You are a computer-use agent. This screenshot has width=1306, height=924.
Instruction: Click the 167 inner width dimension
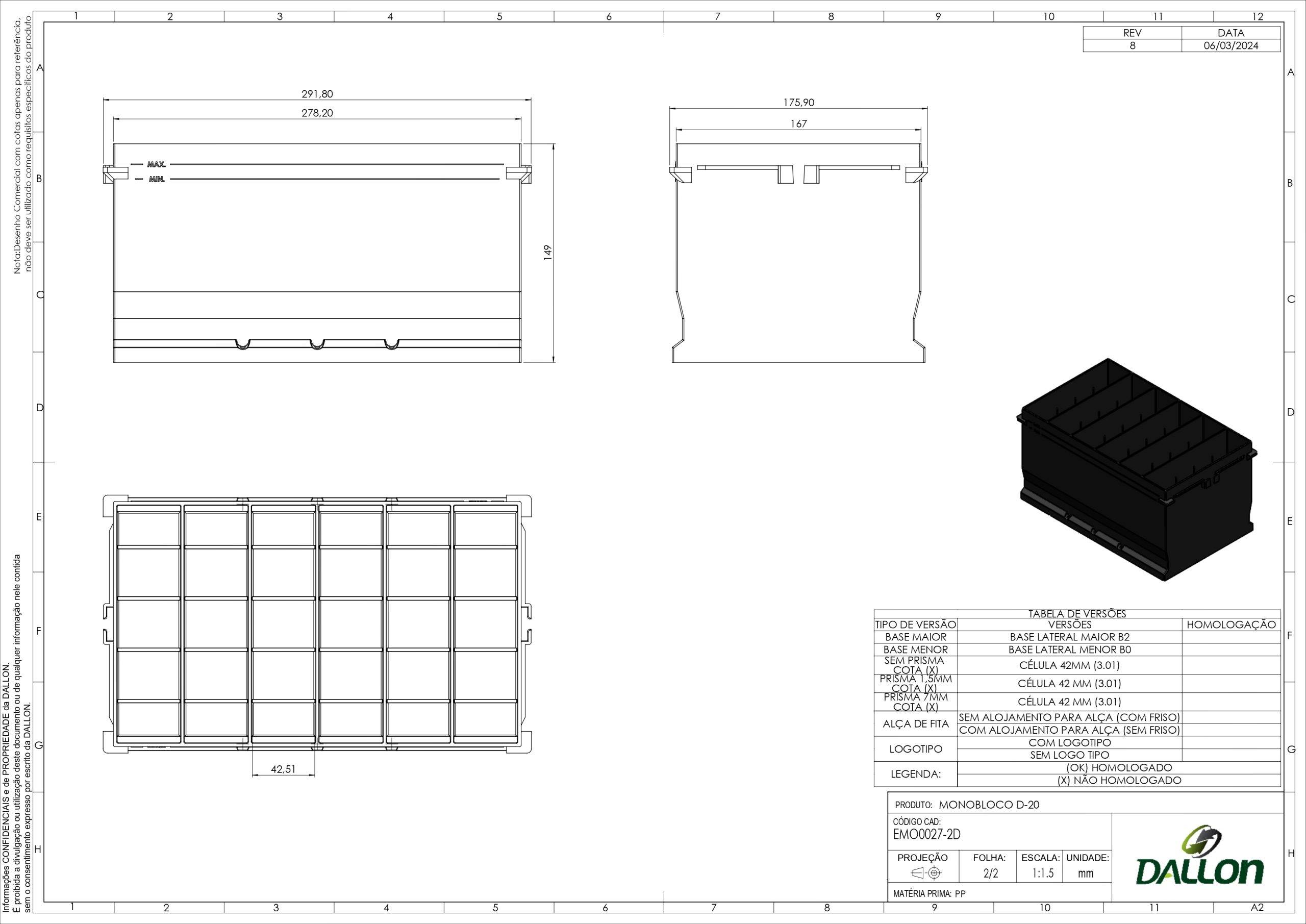click(798, 123)
